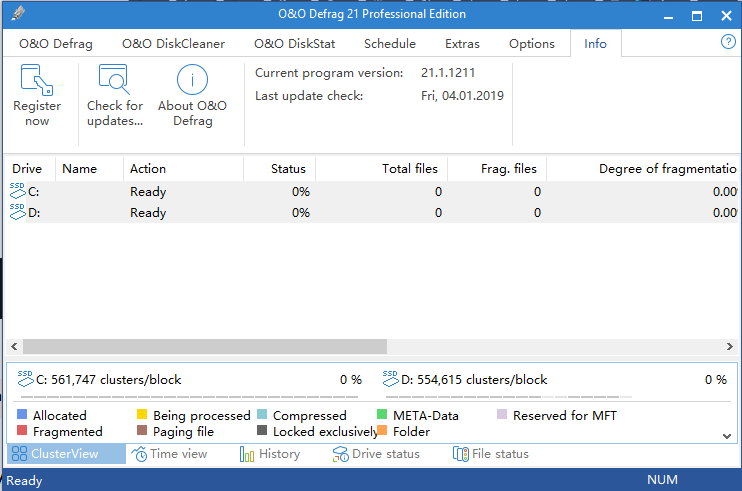Click the blue Allocated legend swatch

pyautogui.click(x=22, y=414)
